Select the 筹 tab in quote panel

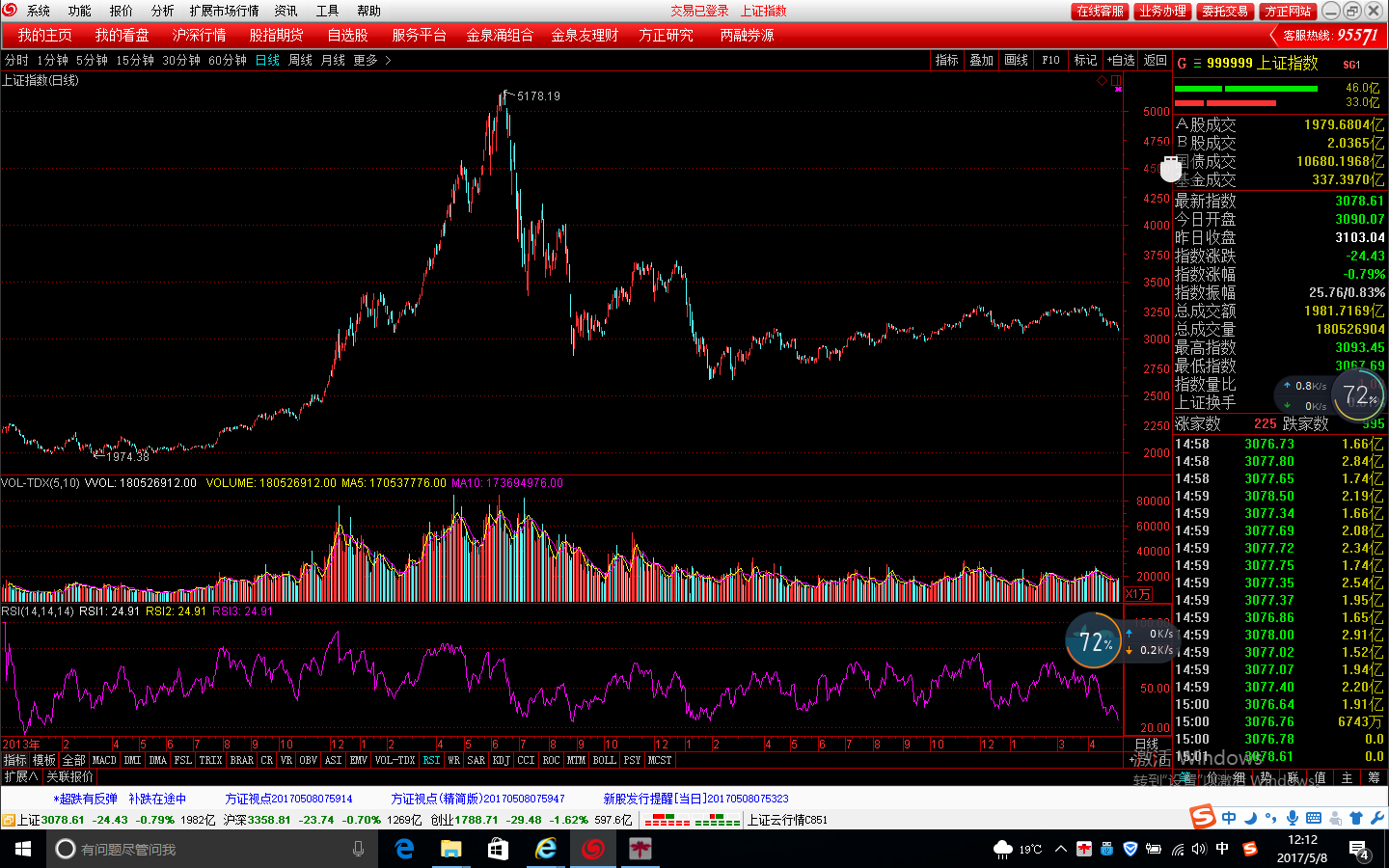point(1374,777)
